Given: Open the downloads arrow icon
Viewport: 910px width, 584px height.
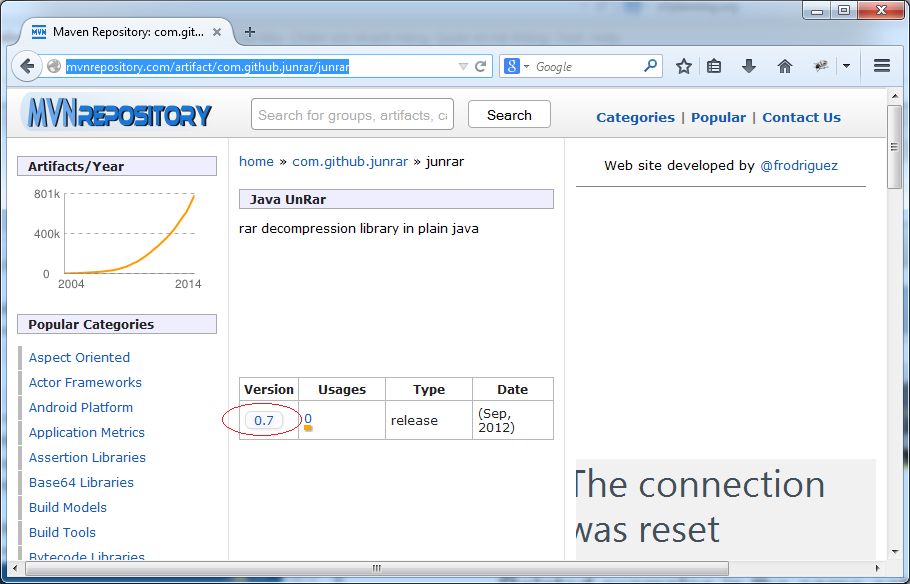Looking at the screenshot, I should pos(749,66).
